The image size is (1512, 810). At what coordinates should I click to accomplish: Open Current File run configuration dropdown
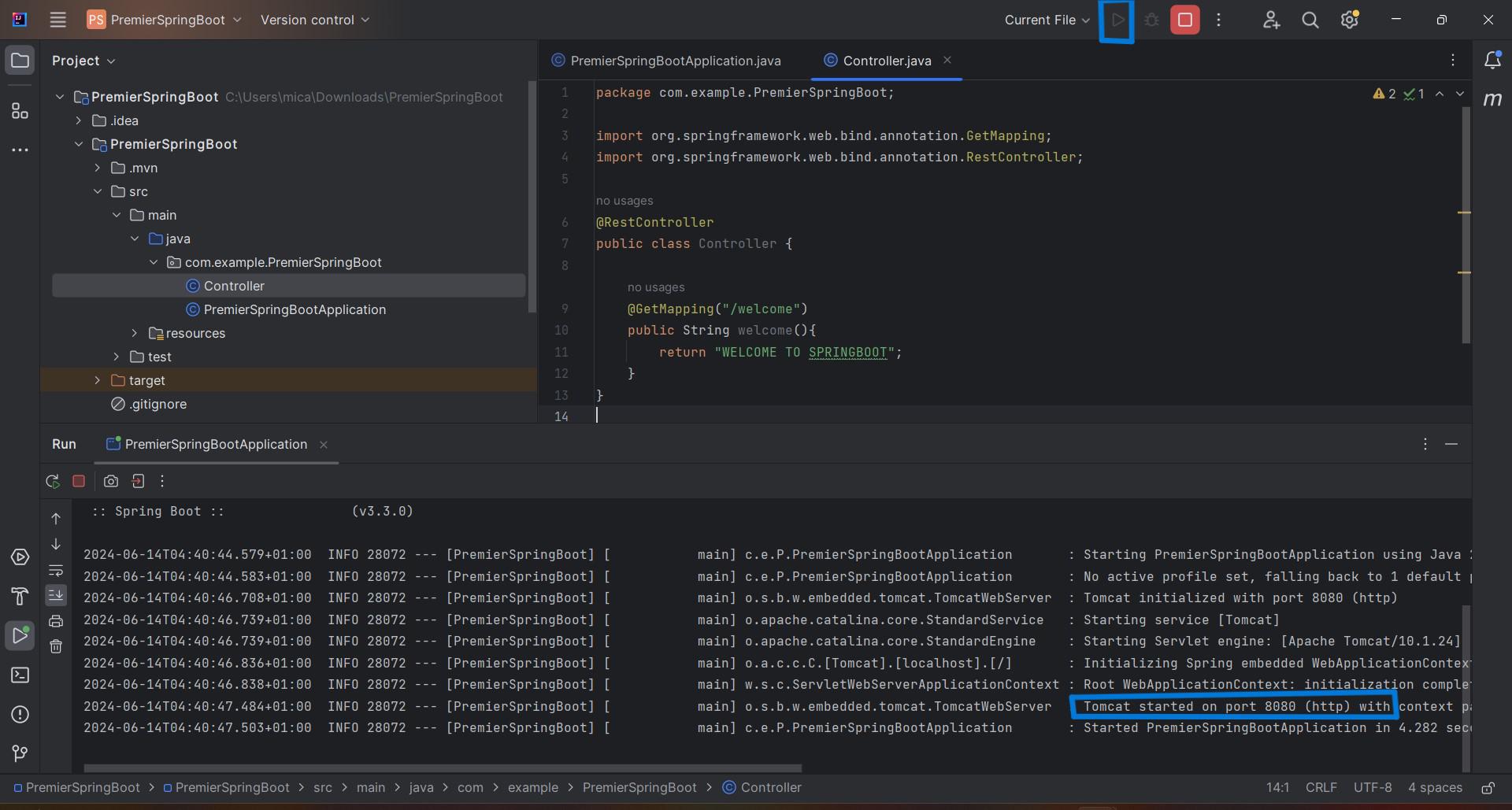click(x=1047, y=20)
